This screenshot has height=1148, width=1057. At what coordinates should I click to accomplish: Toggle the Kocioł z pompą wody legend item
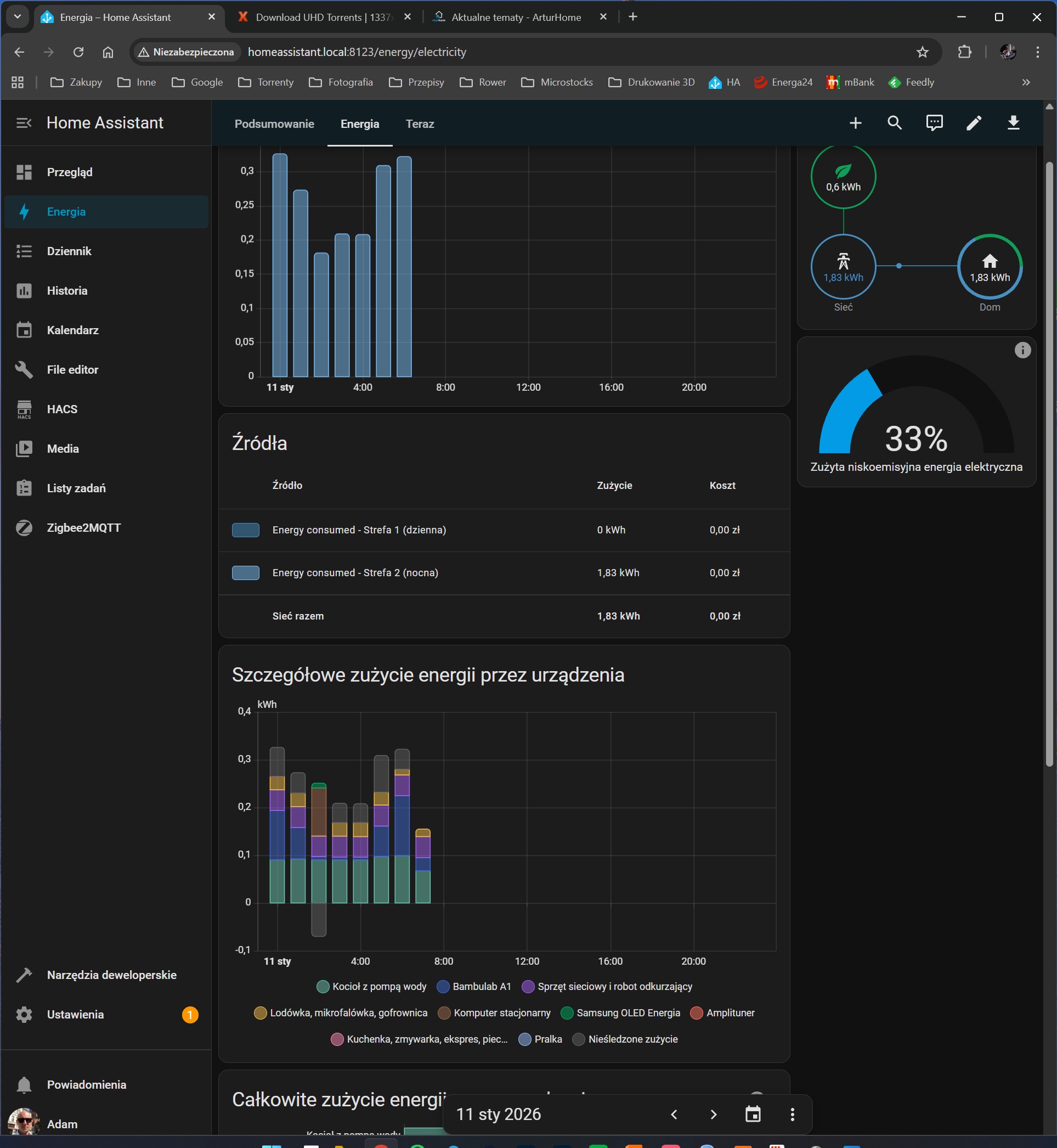pyautogui.click(x=372, y=987)
